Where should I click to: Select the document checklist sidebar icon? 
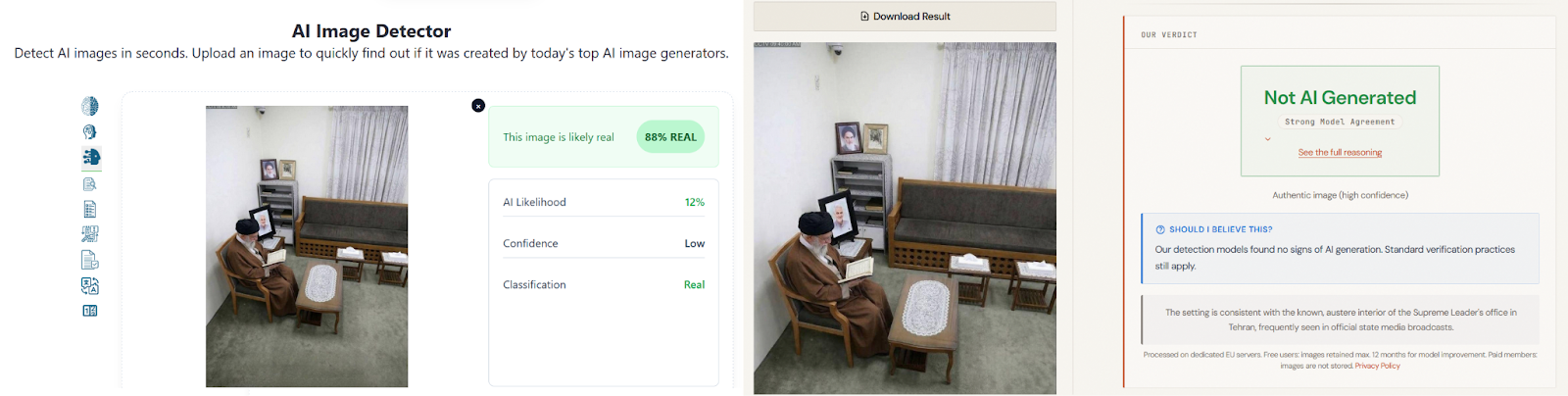coord(90,209)
